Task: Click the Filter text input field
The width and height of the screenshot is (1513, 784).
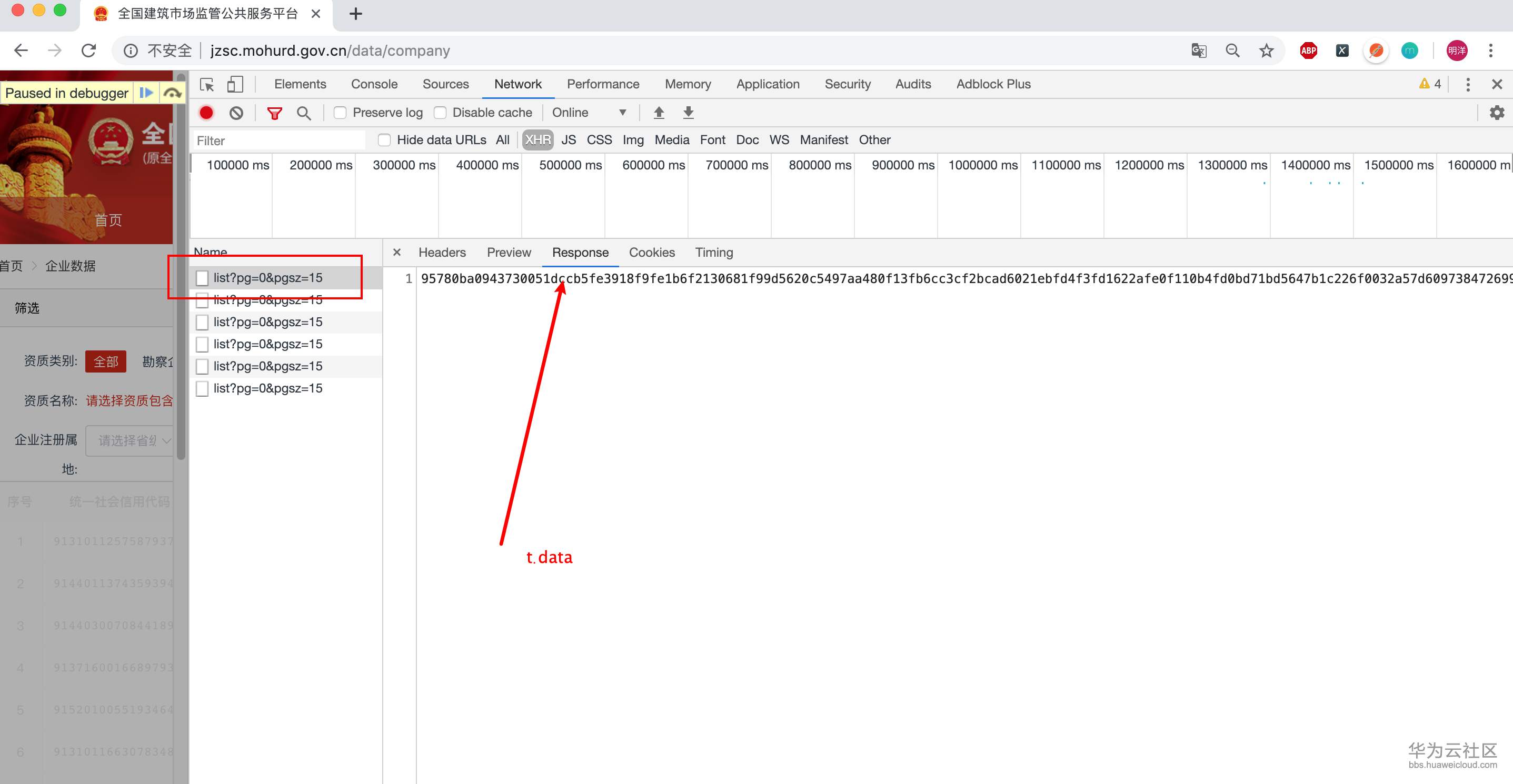Action: [x=279, y=141]
